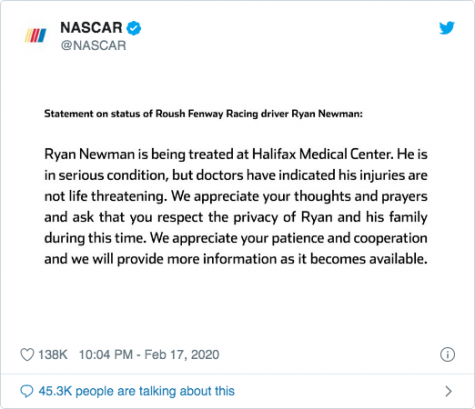Open the NASCAR display name
The image size is (475, 409).
click(x=91, y=28)
